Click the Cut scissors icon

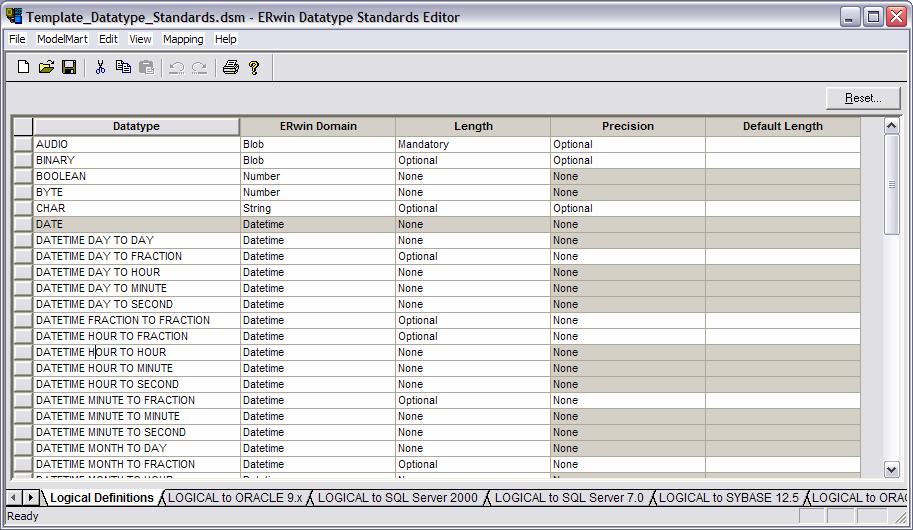point(100,67)
